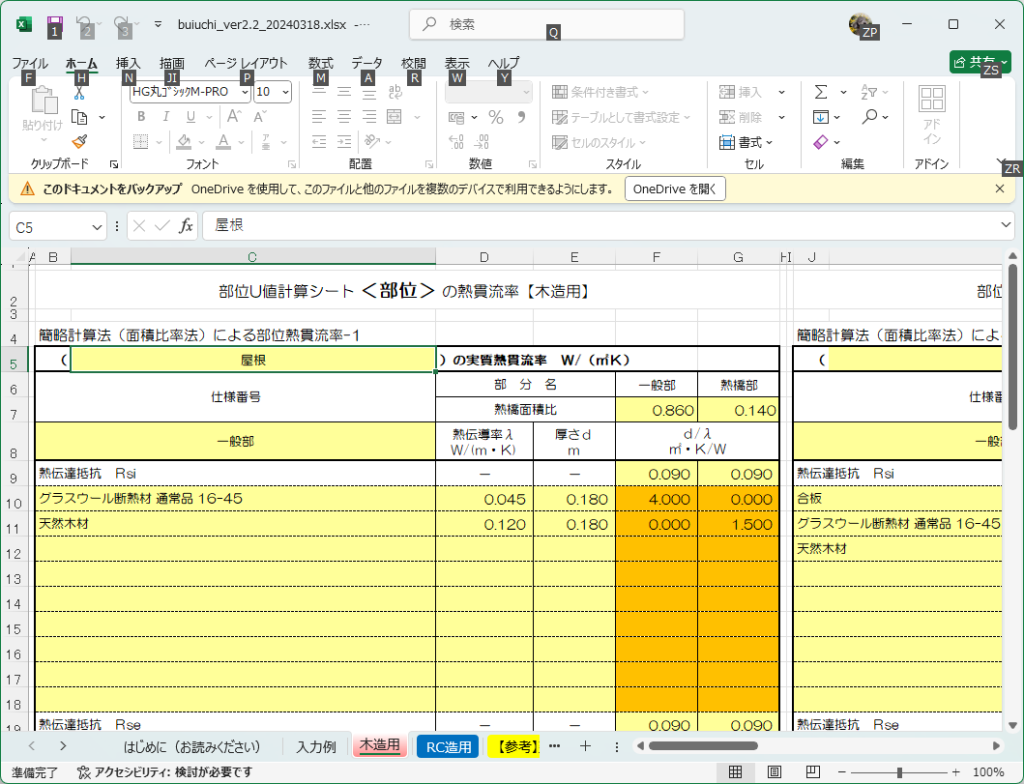Align text to center horizontally
This screenshot has height=784, width=1024.
pyautogui.click(x=344, y=117)
